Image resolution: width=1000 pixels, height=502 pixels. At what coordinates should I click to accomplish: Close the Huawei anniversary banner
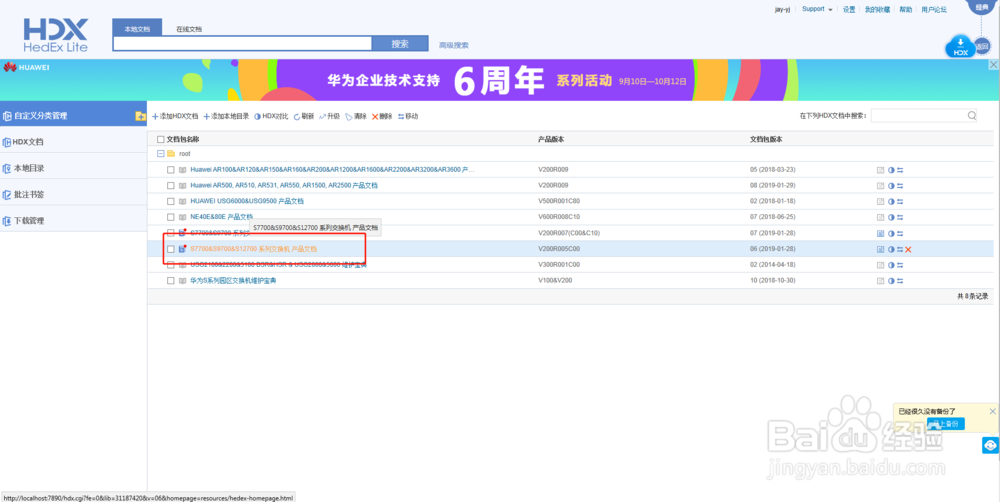(x=993, y=65)
